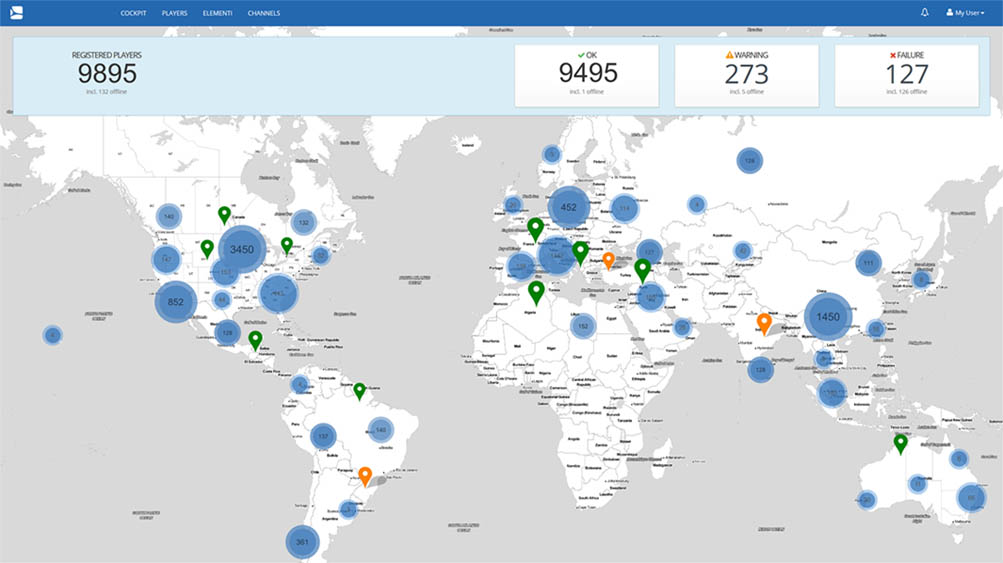The image size is (1003, 563).
Task: Expand the cluster over Oman
Action: (682, 328)
